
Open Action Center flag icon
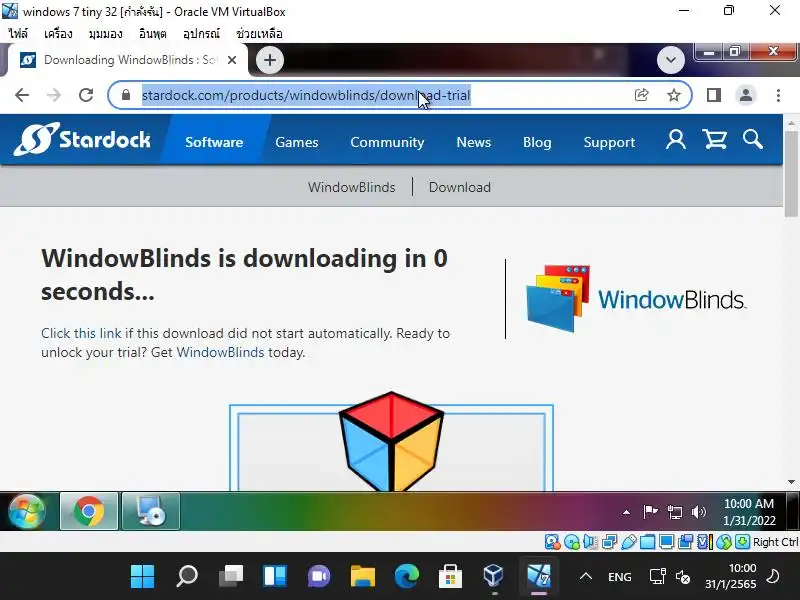coord(650,512)
